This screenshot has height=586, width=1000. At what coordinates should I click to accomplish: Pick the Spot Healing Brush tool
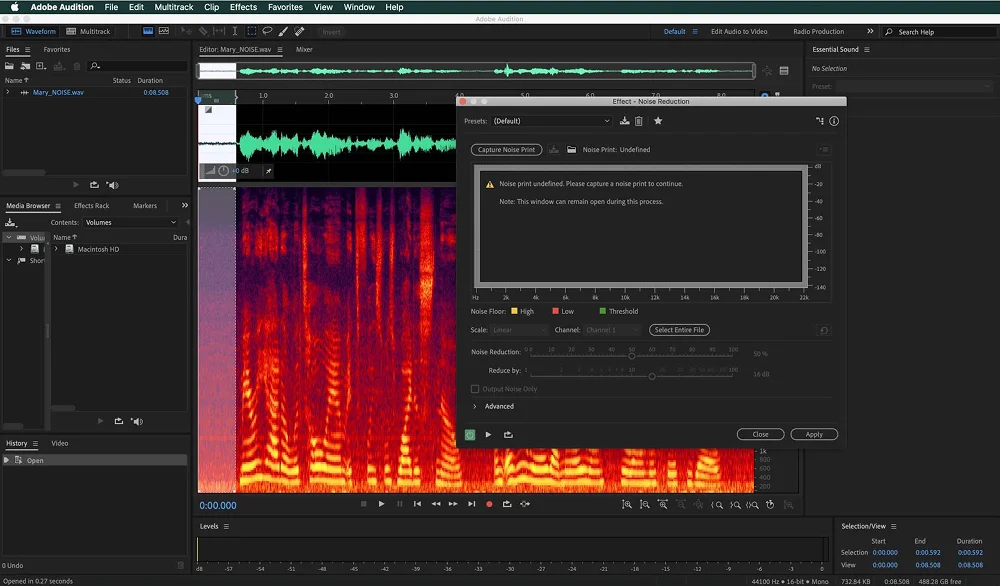click(300, 32)
